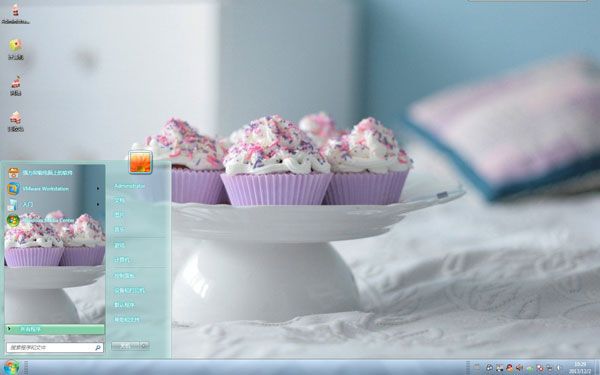
Task: Click the magnifier icon in Start search box
Action: pyautogui.click(x=98, y=347)
